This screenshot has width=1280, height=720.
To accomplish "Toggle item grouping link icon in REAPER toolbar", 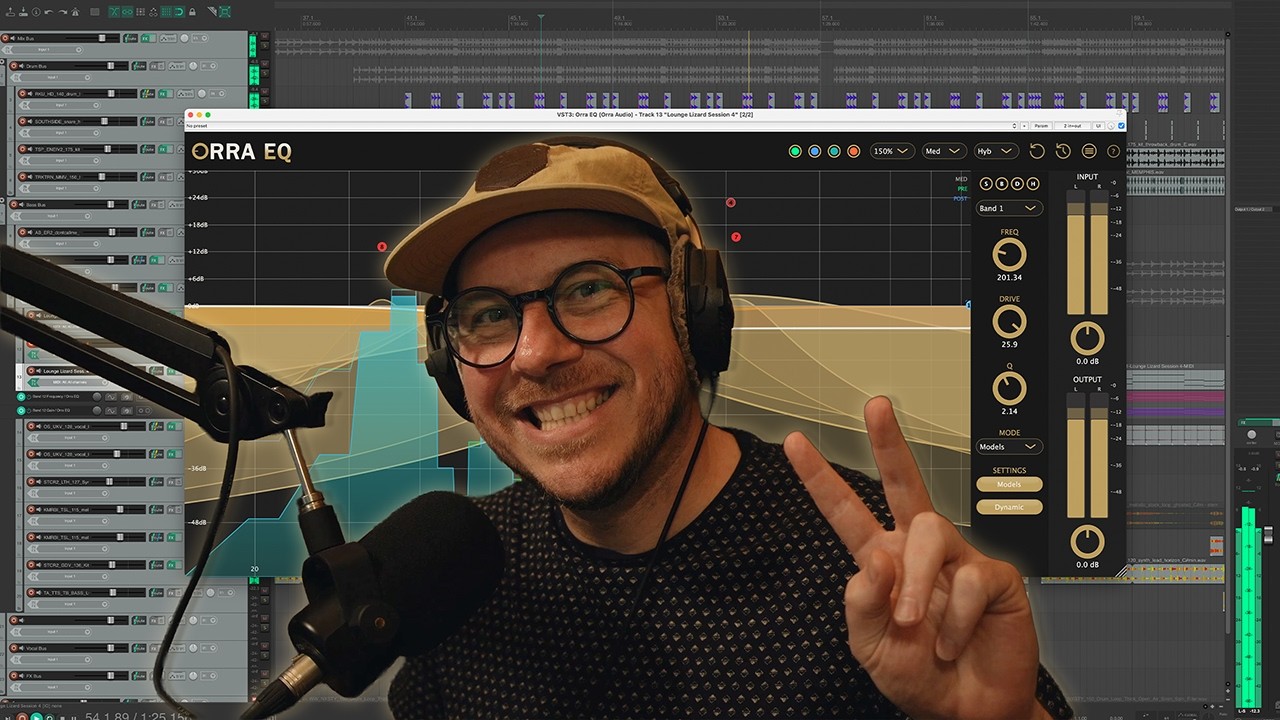I will tap(127, 12).
